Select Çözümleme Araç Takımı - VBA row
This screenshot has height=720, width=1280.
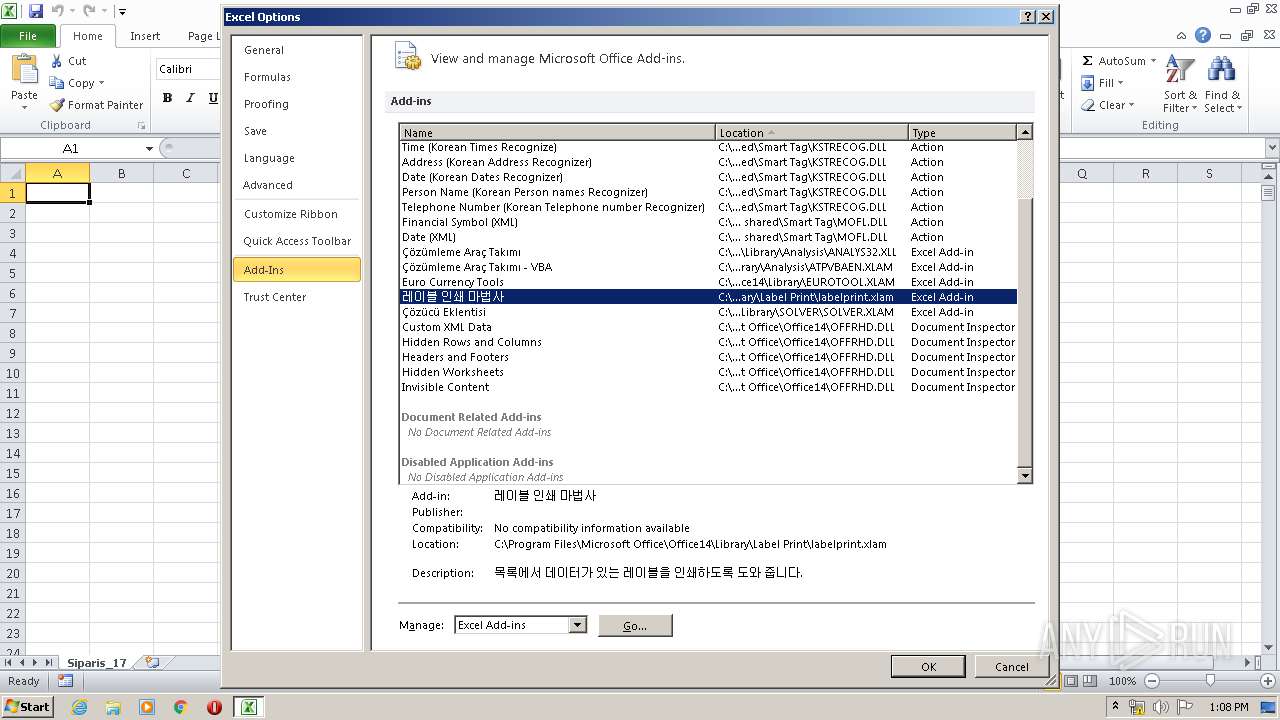pos(708,267)
